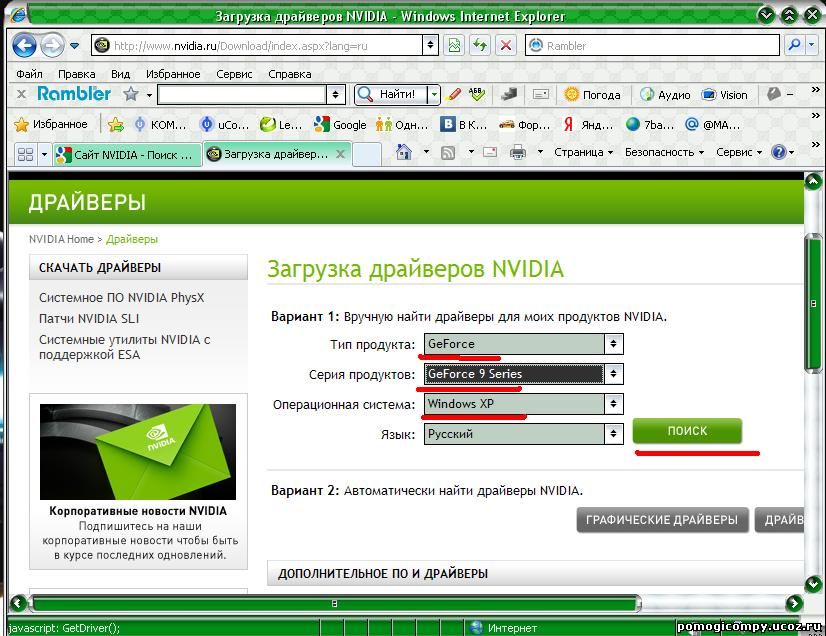Click the vertical scrollbar green thumb
Image resolution: width=826 pixels, height=636 pixels.
pos(814,304)
